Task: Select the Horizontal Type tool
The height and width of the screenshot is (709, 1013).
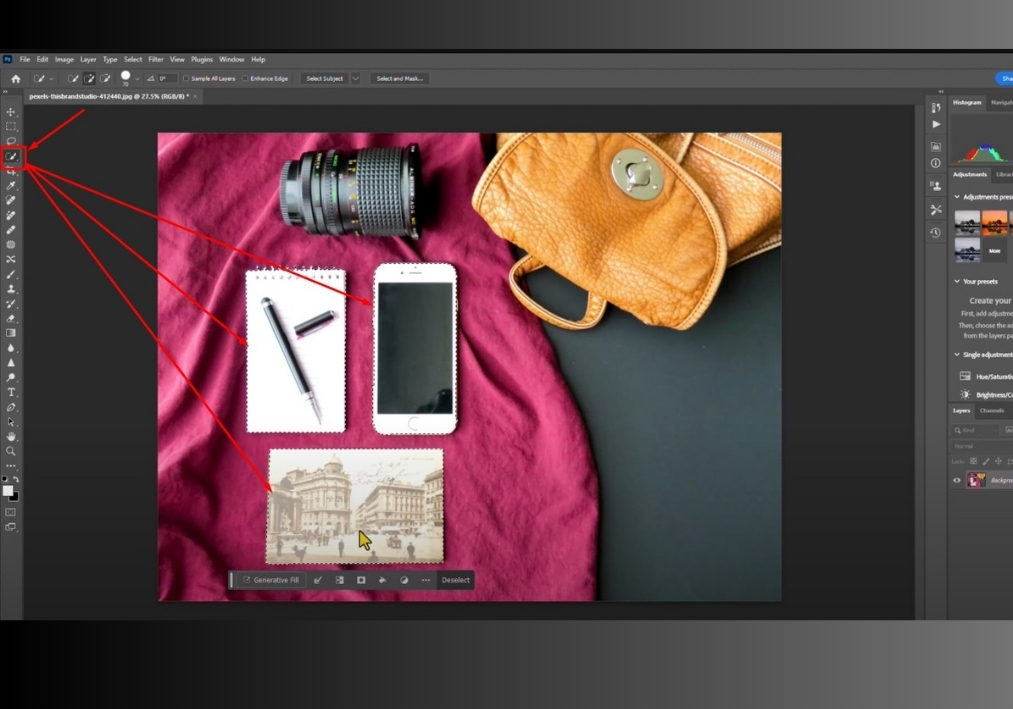Action: pos(11,392)
